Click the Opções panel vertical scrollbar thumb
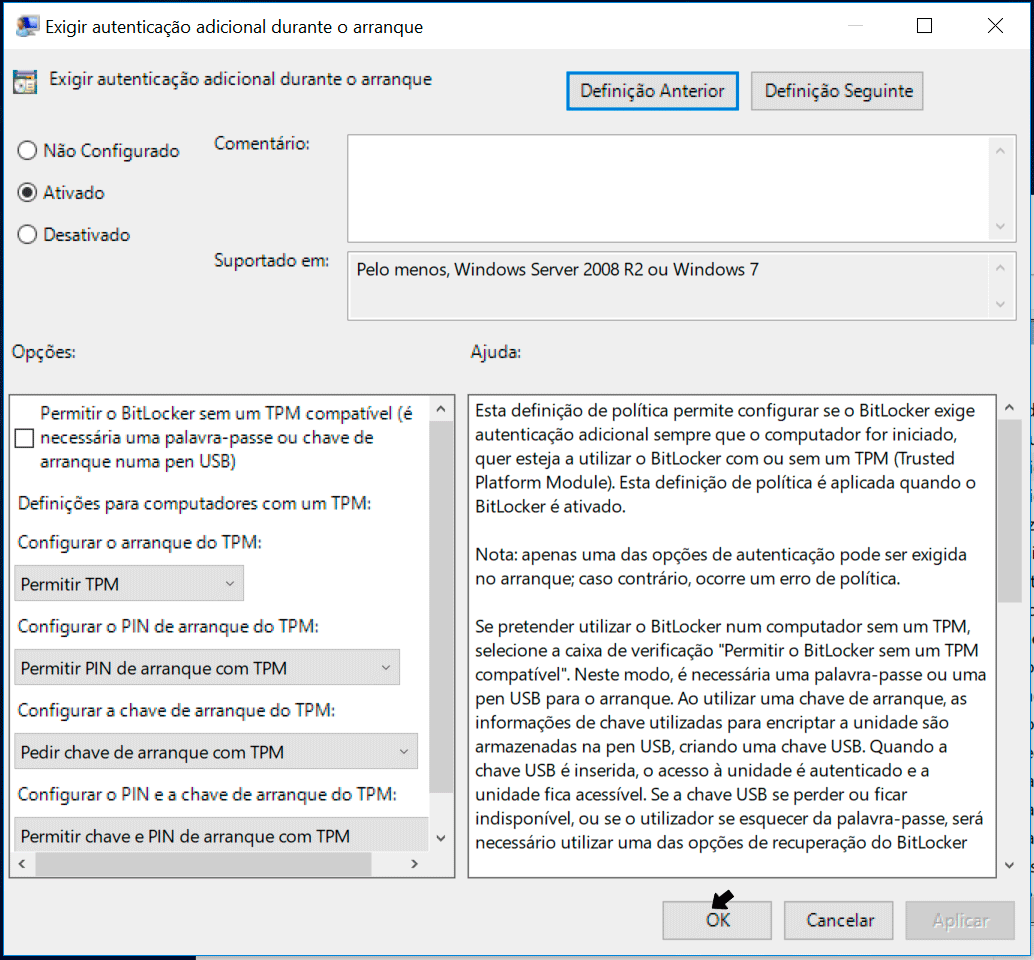 coord(441,607)
